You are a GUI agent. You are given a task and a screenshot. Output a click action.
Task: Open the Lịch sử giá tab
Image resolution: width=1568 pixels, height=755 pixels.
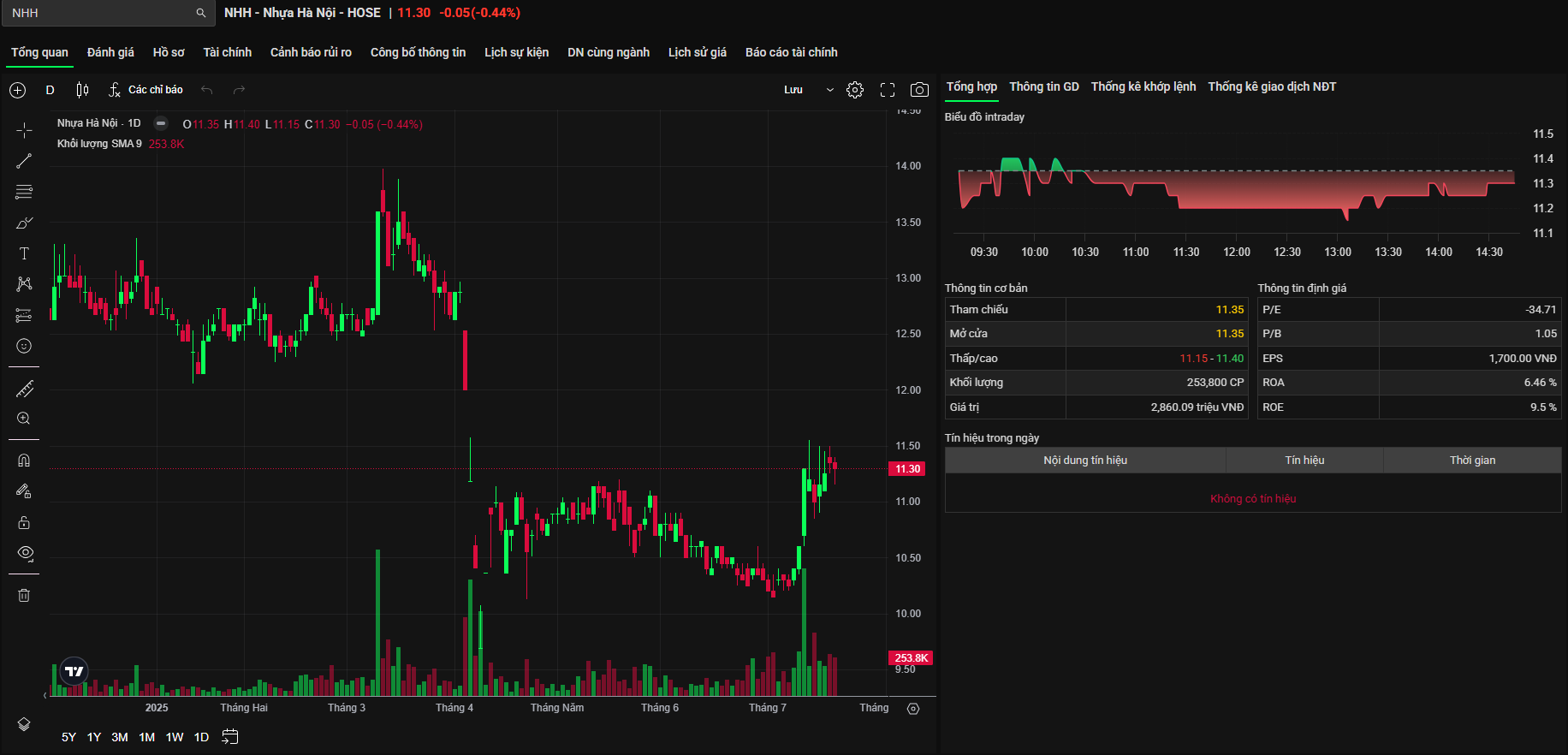click(x=697, y=52)
